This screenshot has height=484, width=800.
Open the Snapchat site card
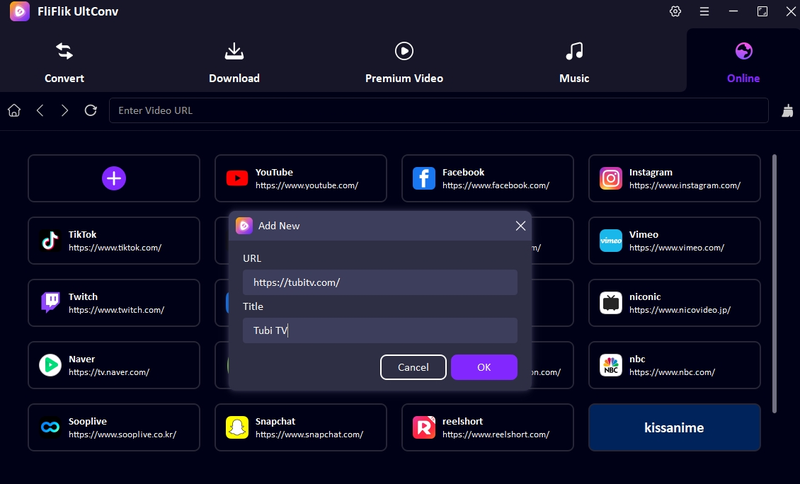(301, 427)
